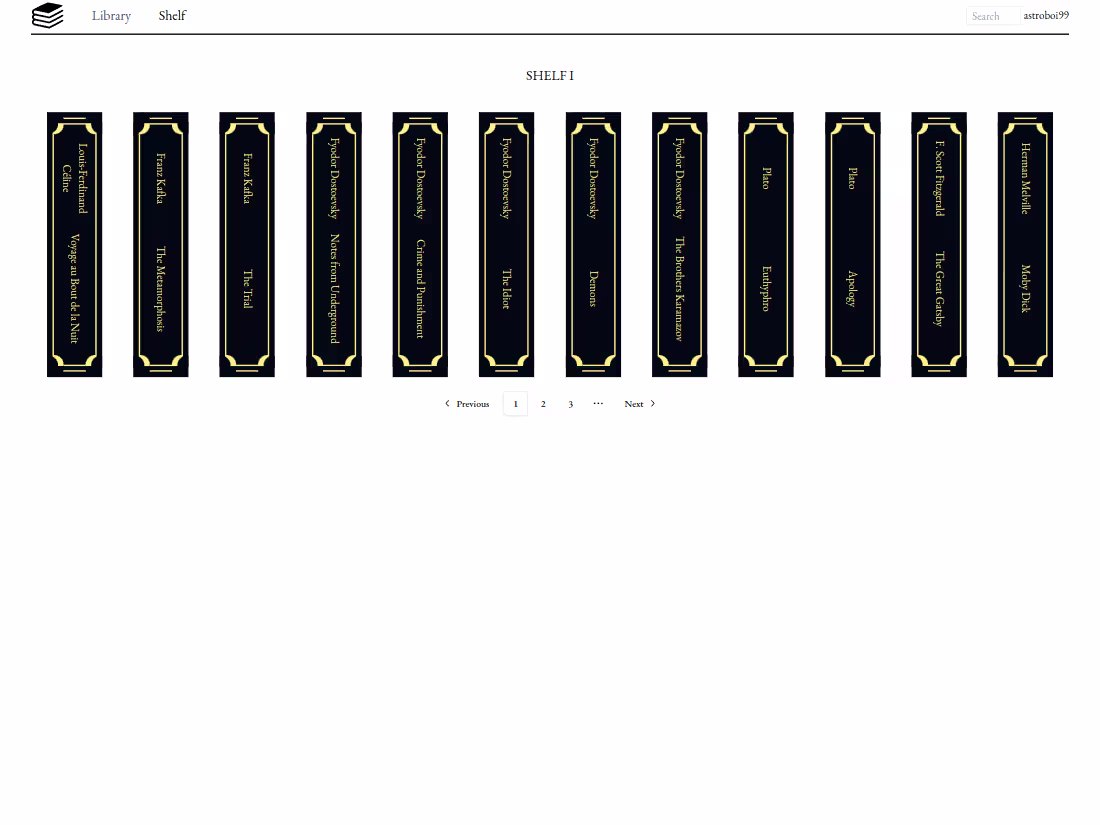The image size is (1100, 825).
Task: Open the Library navigation item
Action: pos(111,15)
